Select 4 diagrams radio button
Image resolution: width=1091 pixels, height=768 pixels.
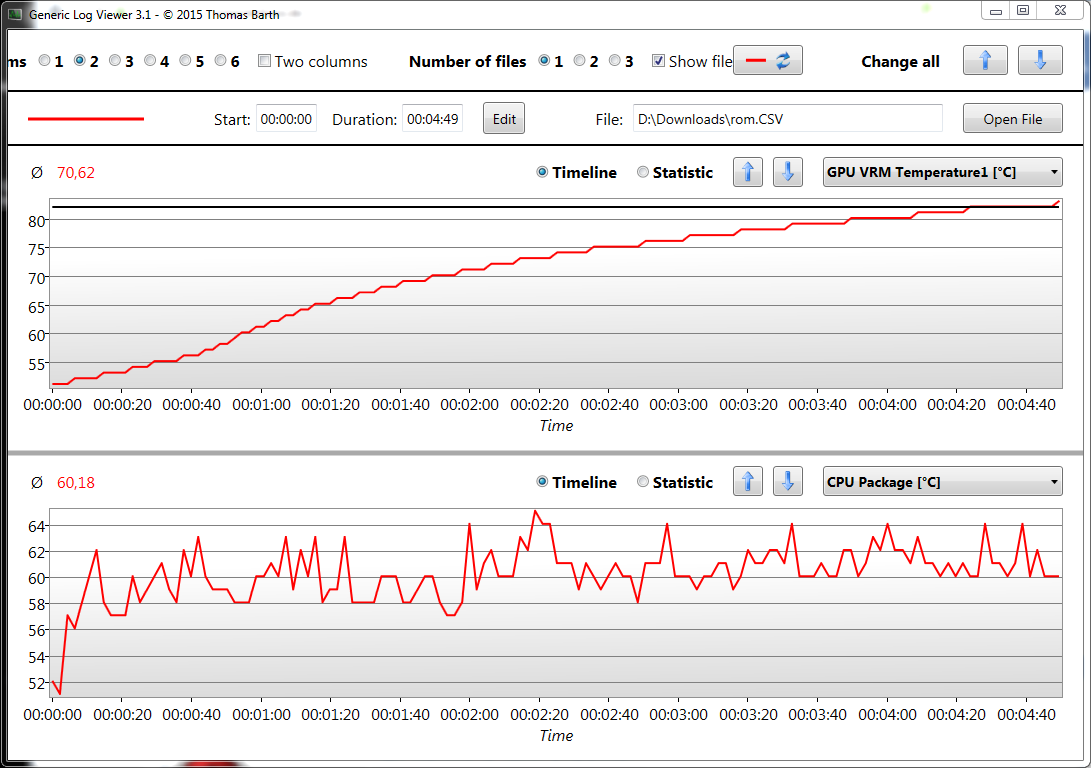[x=150, y=61]
